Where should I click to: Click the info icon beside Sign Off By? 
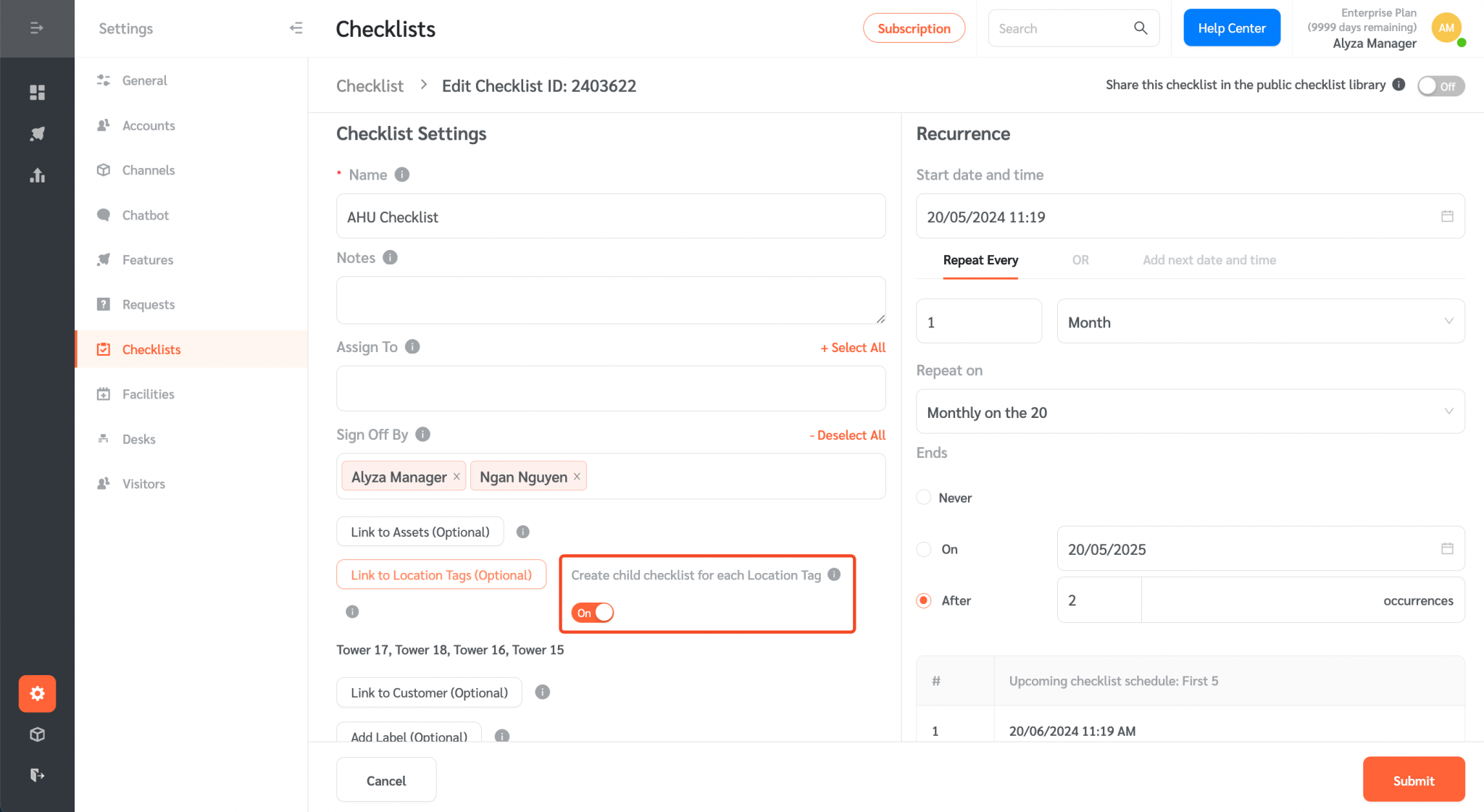[x=422, y=434]
